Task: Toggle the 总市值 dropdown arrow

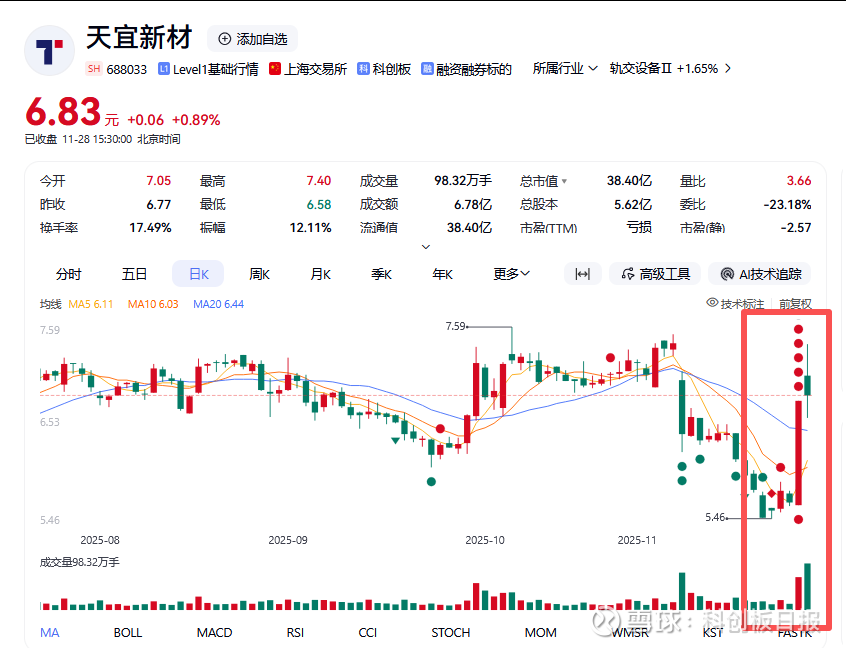Action: 564,181
